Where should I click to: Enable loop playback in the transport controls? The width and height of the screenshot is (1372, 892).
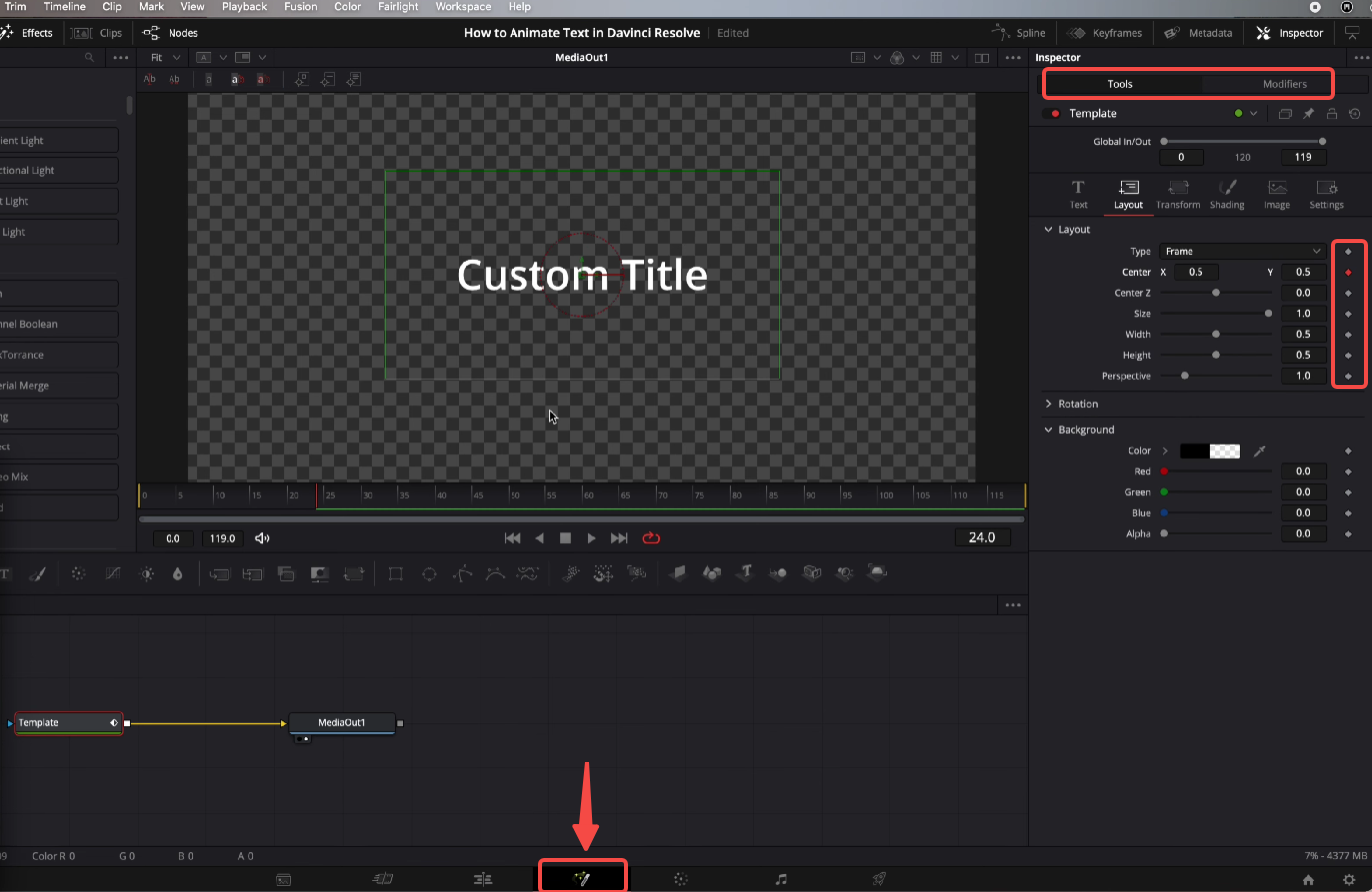point(651,537)
